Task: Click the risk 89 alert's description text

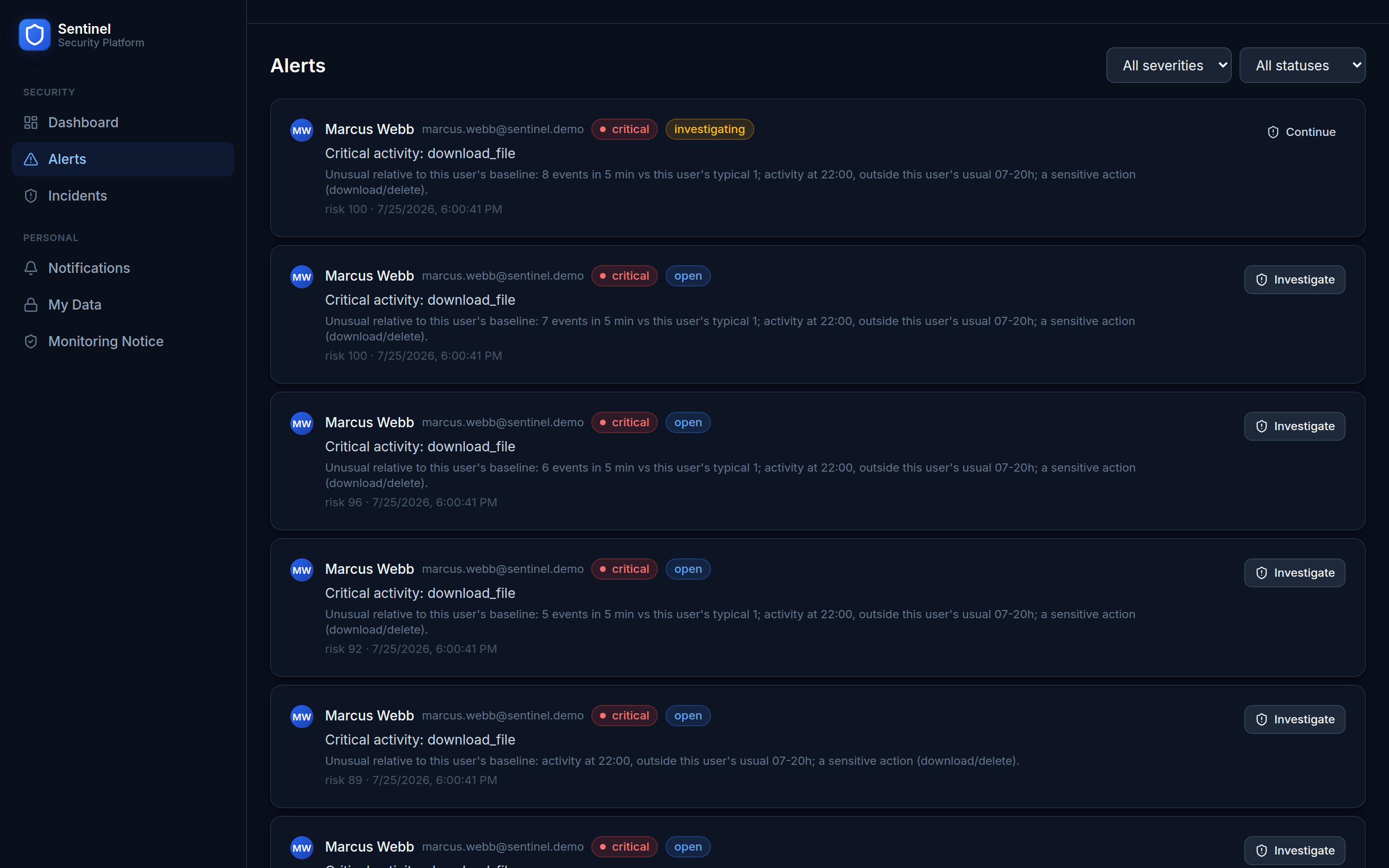Action: pos(672,760)
